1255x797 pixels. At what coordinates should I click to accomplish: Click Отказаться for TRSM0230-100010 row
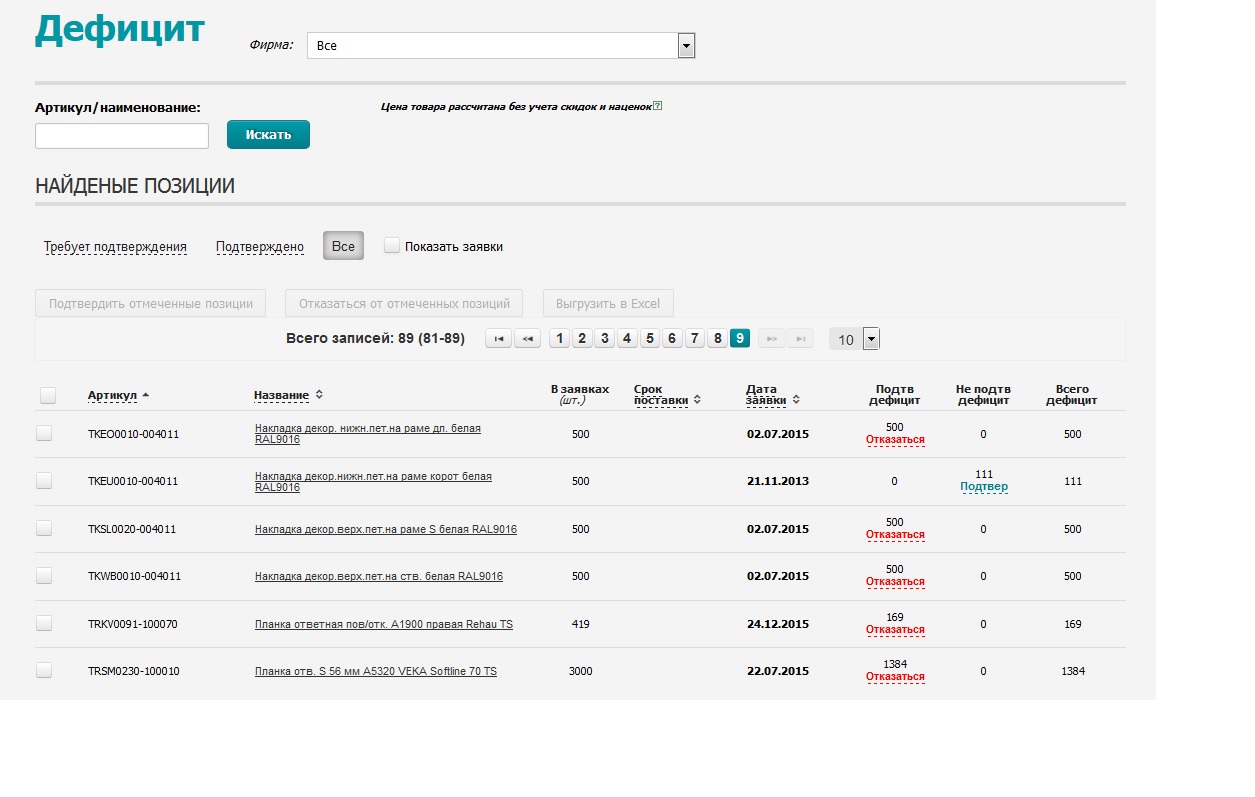(895, 677)
